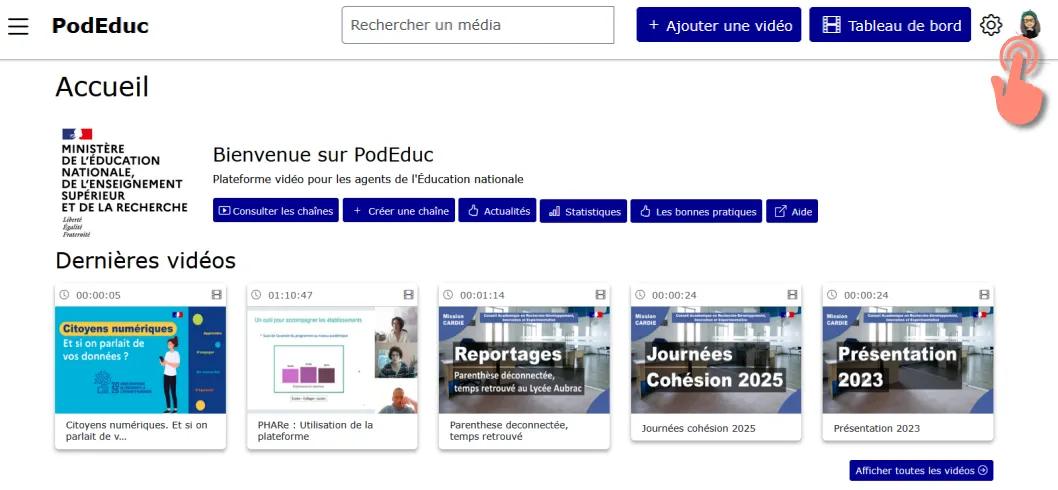
Task: Open PHARe plateforme video thumbnail
Action: point(332,360)
